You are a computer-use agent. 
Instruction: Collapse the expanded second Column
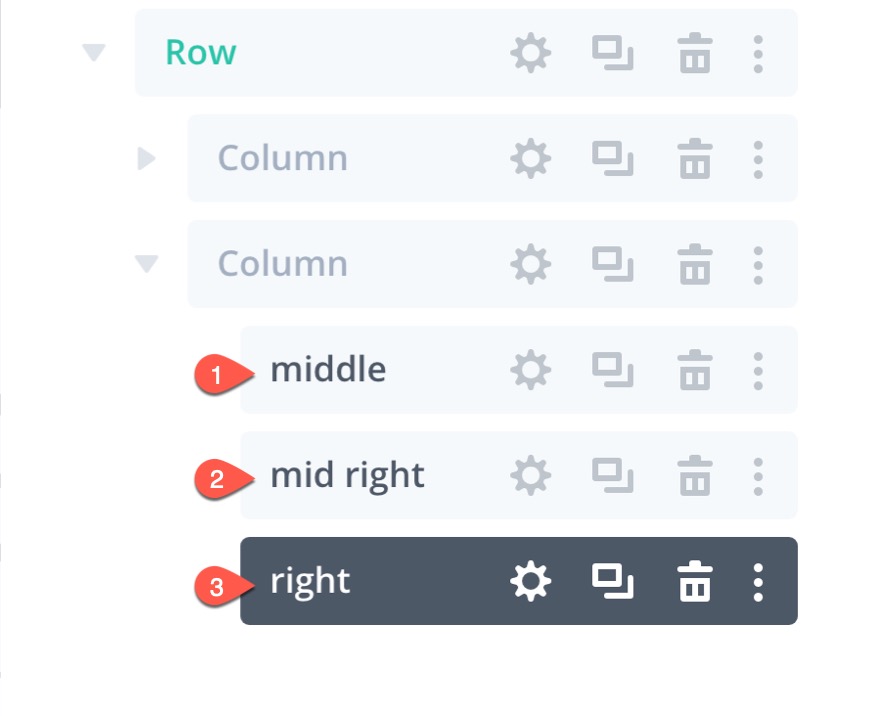[x=147, y=264]
